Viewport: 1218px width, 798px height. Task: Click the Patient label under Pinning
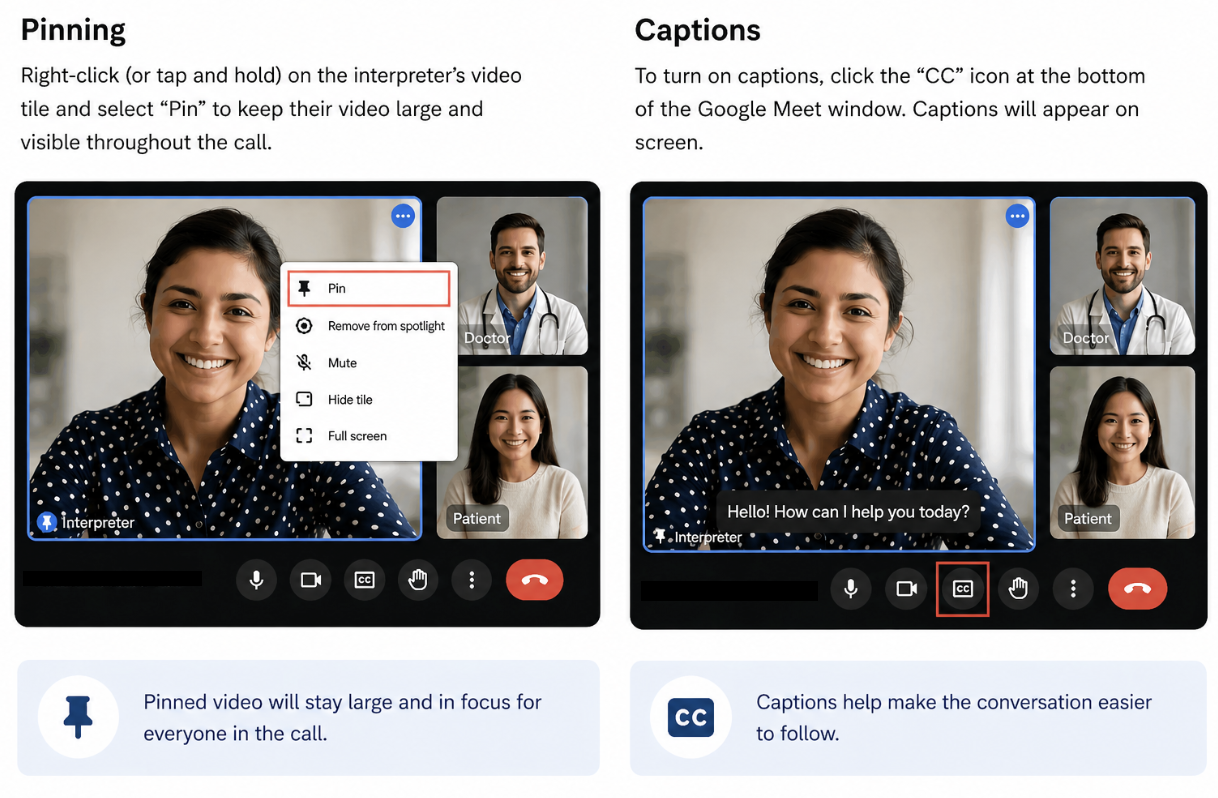477,518
